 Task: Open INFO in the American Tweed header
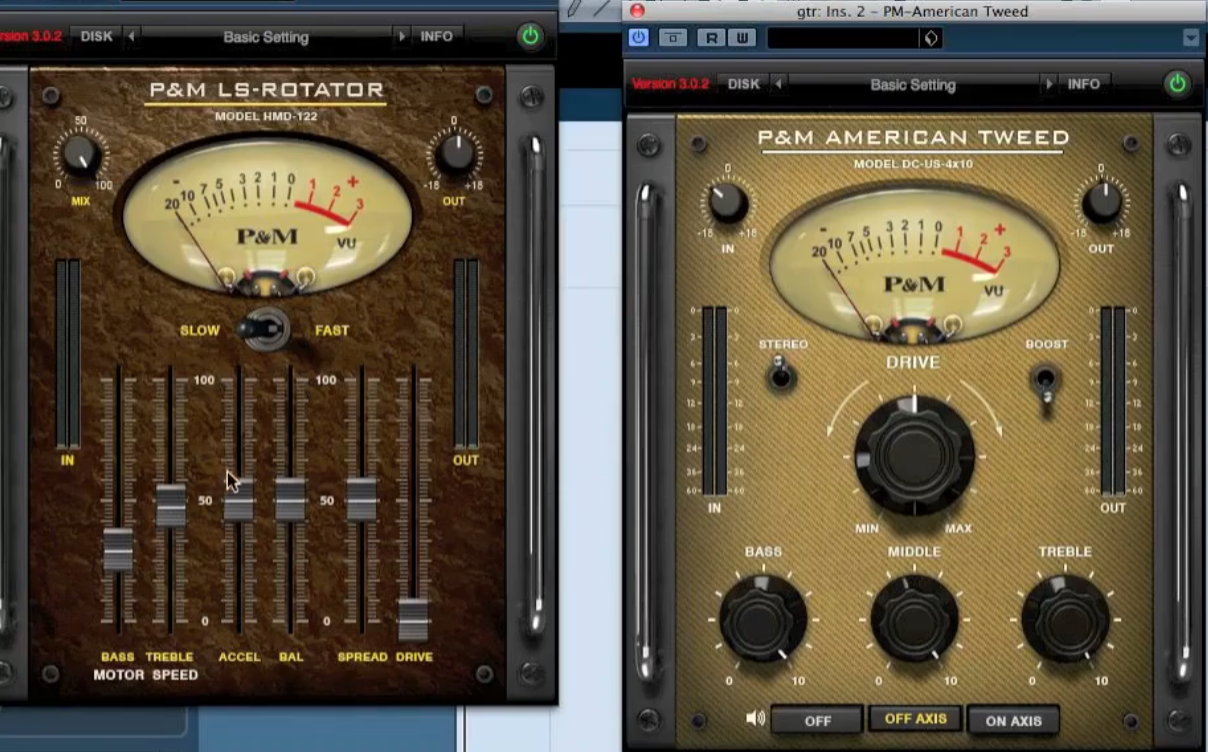click(1083, 85)
